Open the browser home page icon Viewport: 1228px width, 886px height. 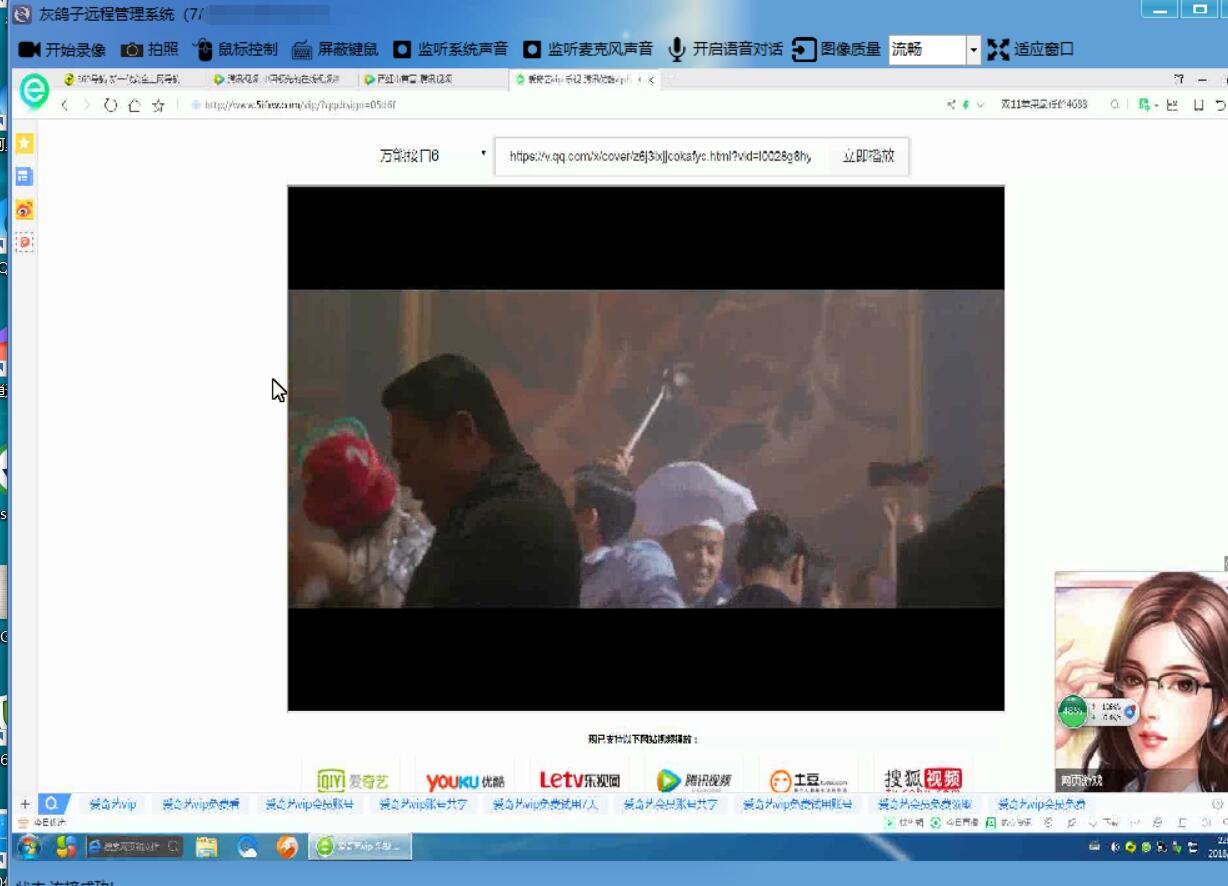pos(134,105)
